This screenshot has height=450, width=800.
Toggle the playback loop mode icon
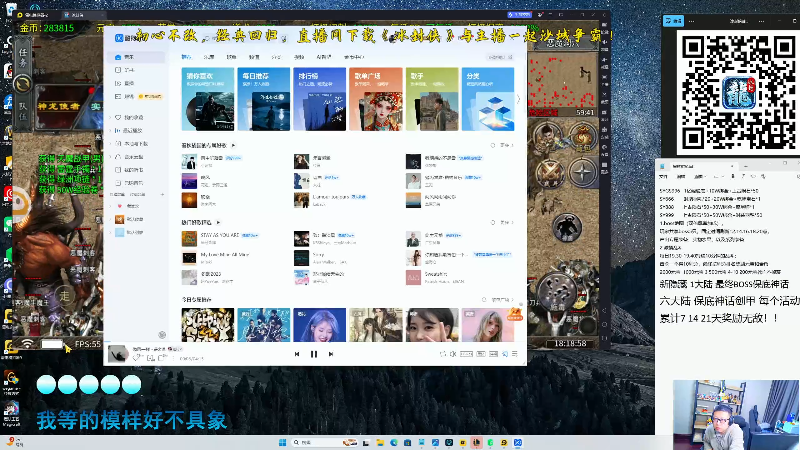tap(443, 354)
